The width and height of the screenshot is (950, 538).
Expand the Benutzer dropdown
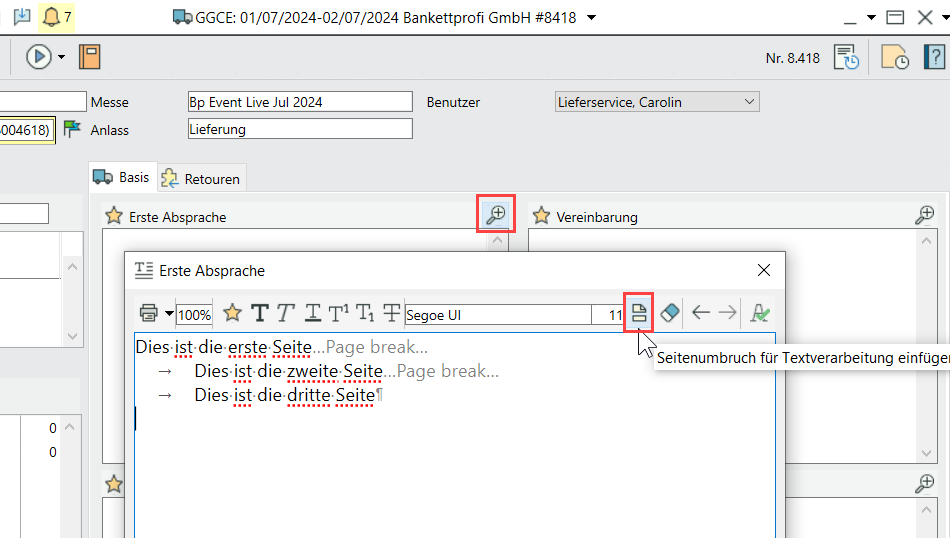750,102
